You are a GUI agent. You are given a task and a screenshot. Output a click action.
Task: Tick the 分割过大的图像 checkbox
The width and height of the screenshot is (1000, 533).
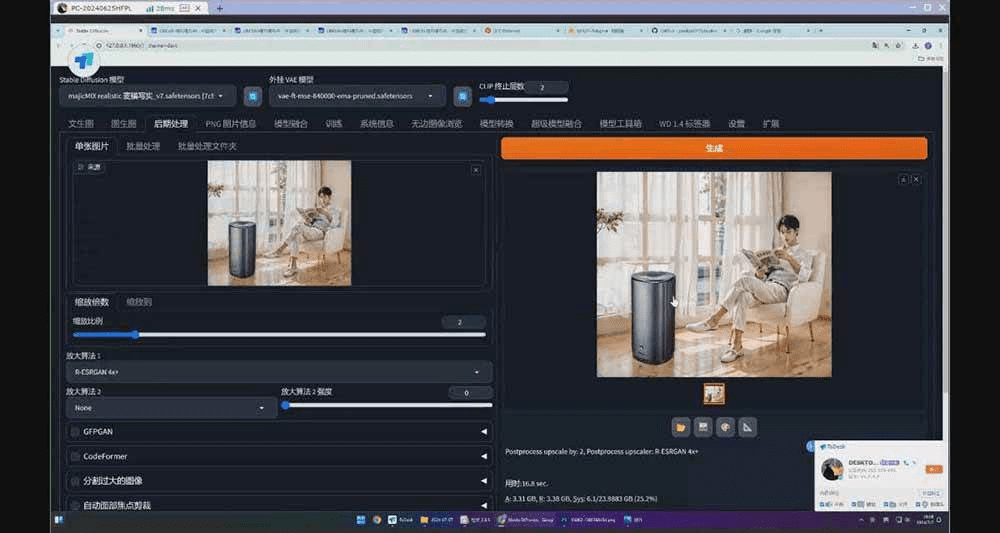tap(75, 481)
